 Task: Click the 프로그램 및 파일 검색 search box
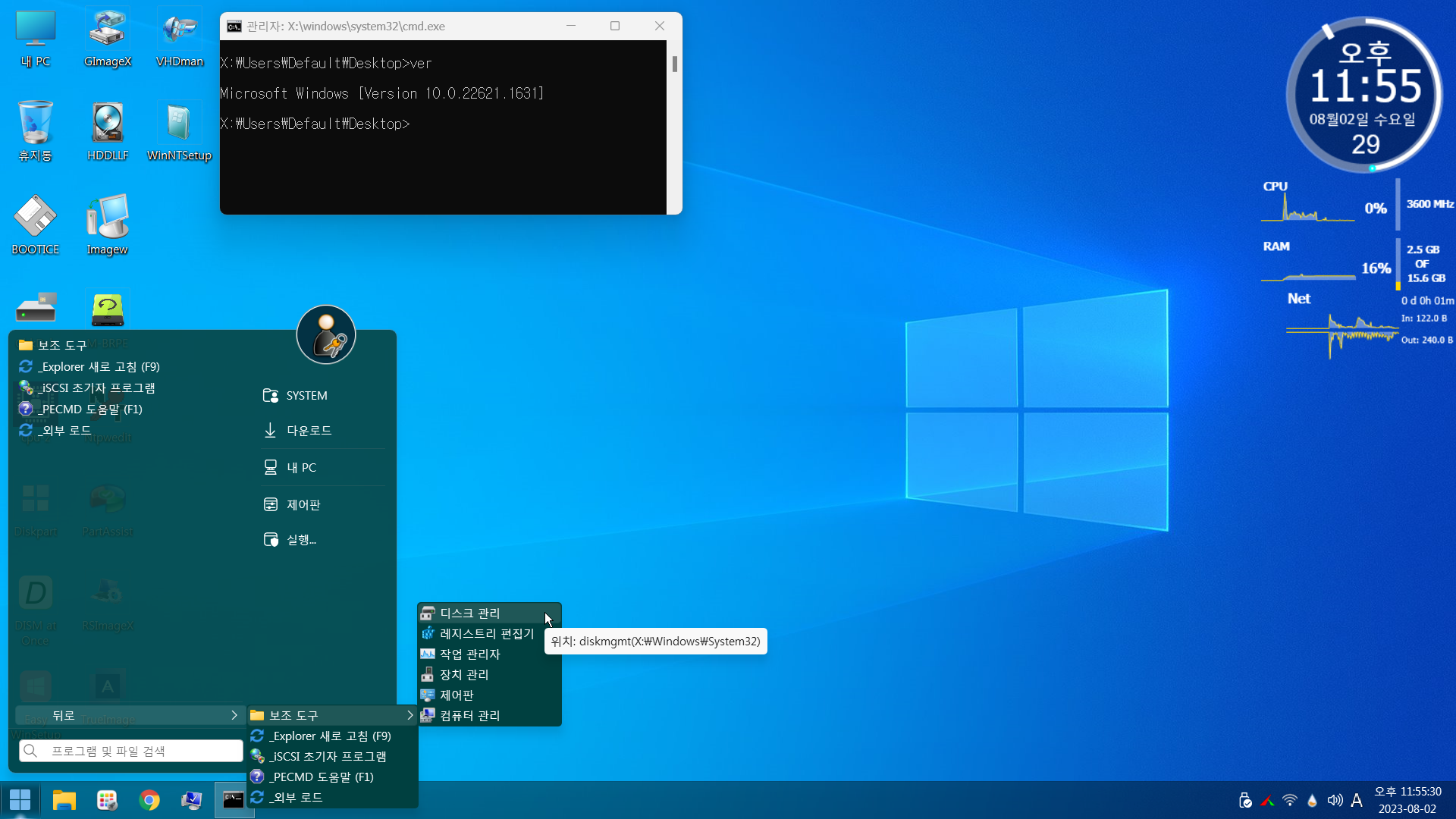[130, 751]
